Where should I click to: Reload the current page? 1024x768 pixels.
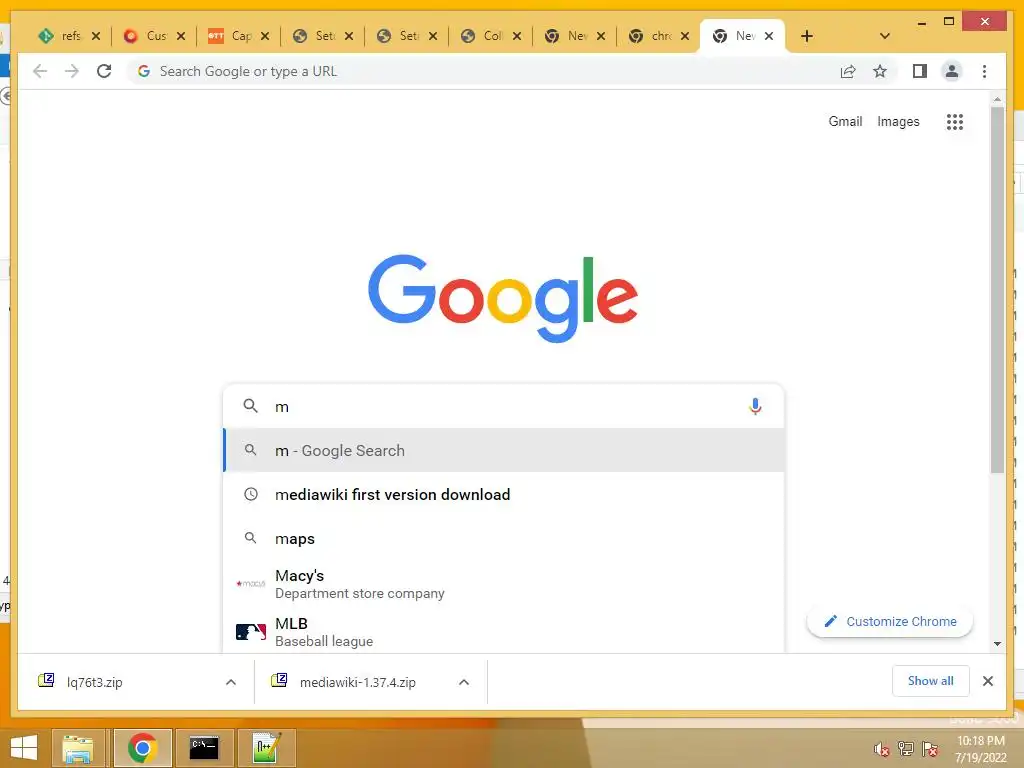[x=104, y=71]
